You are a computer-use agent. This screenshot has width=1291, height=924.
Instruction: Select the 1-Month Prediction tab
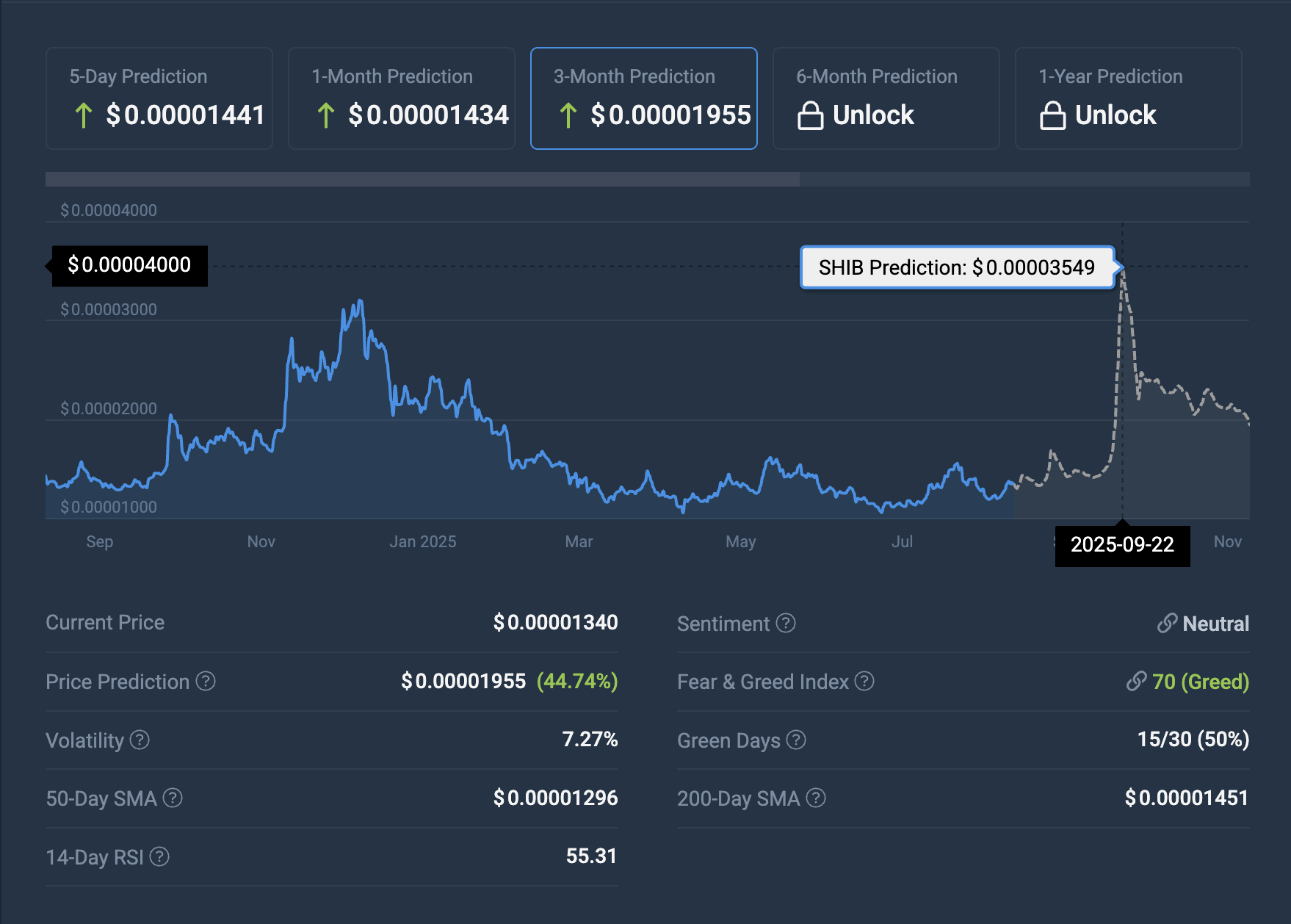click(x=402, y=98)
